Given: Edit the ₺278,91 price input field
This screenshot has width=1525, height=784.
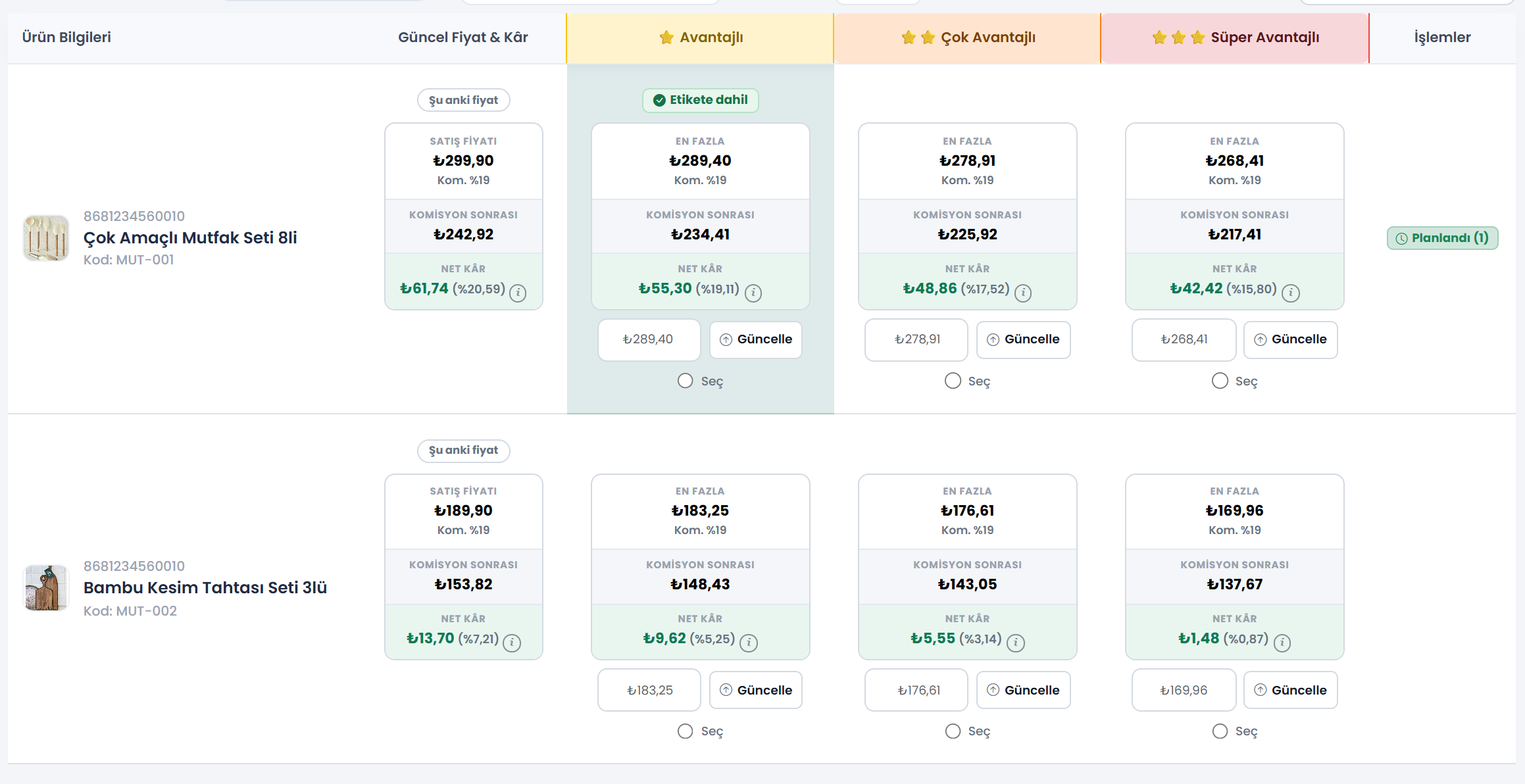Looking at the screenshot, I should (x=916, y=339).
